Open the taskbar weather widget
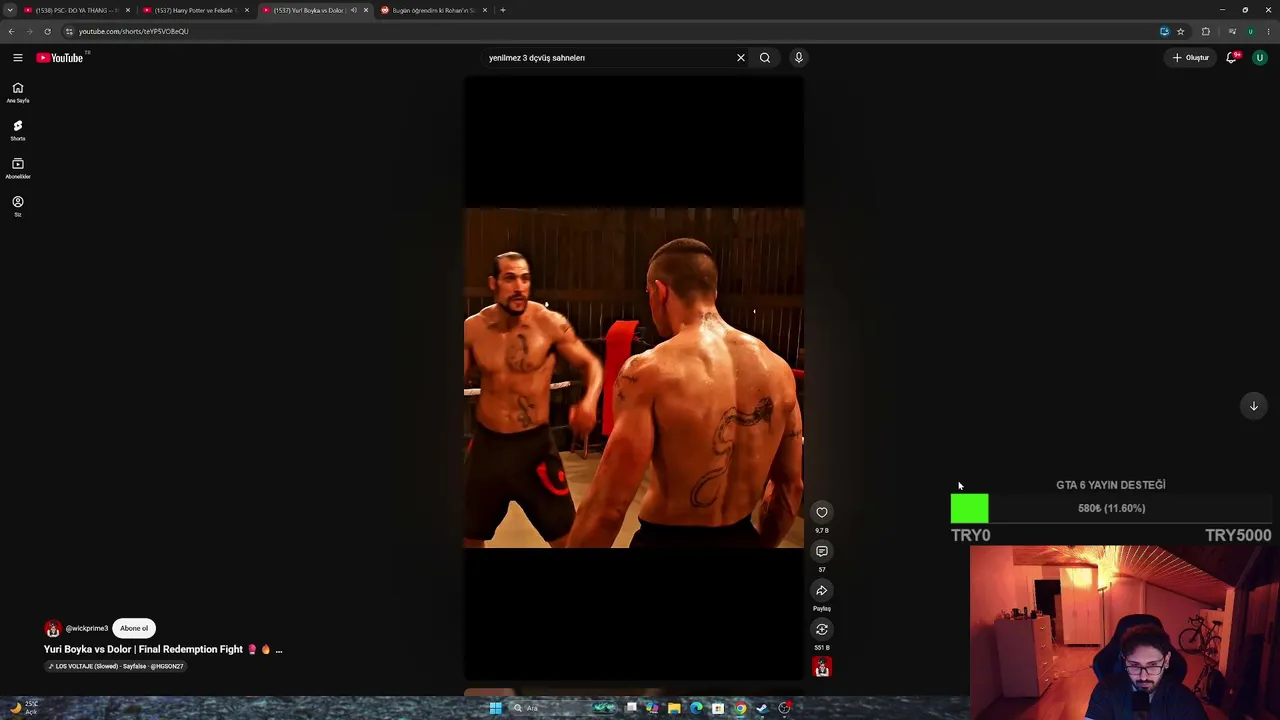1280x720 pixels. pyautogui.click(x=22, y=708)
